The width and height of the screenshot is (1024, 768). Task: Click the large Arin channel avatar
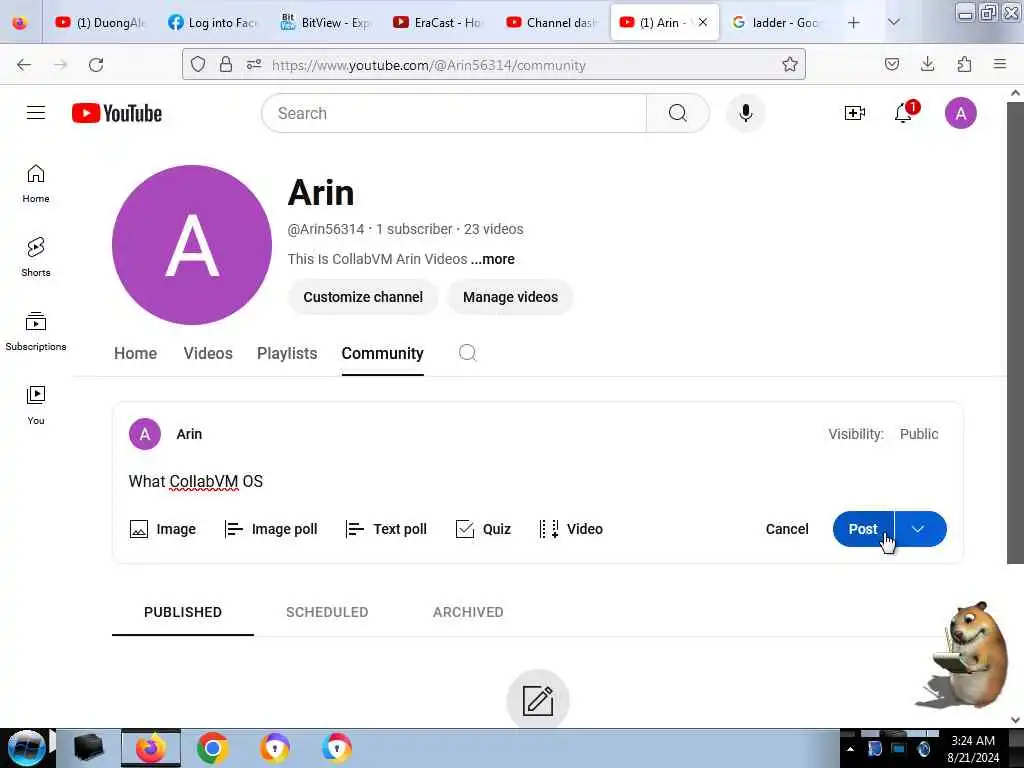click(x=191, y=244)
